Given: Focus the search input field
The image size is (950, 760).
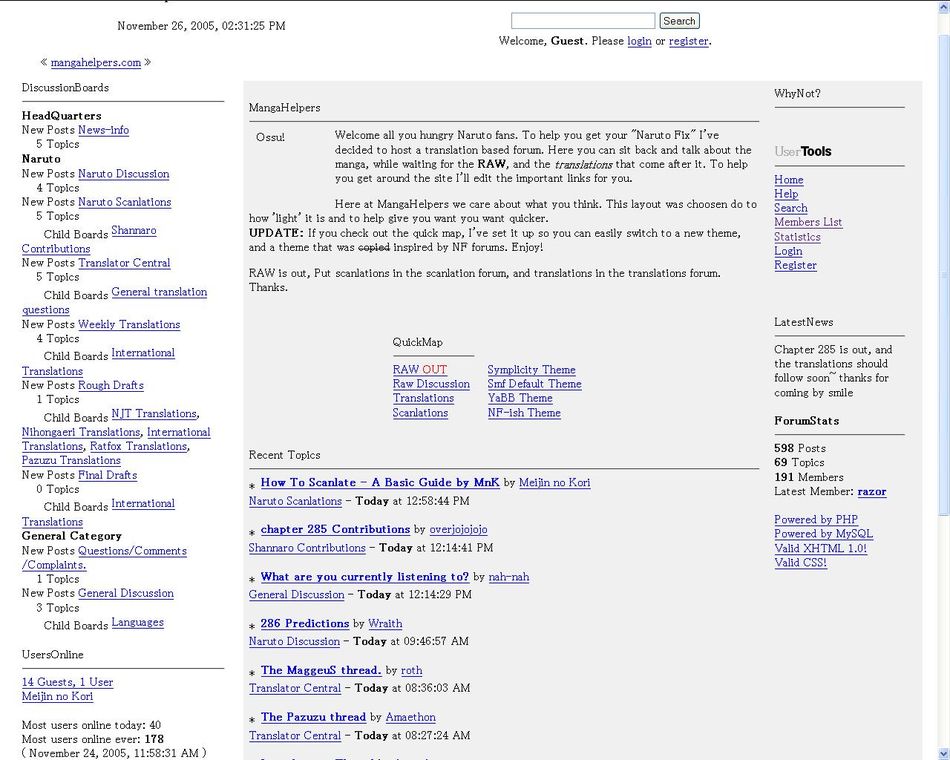Looking at the screenshot, I should tap(583, 21).
